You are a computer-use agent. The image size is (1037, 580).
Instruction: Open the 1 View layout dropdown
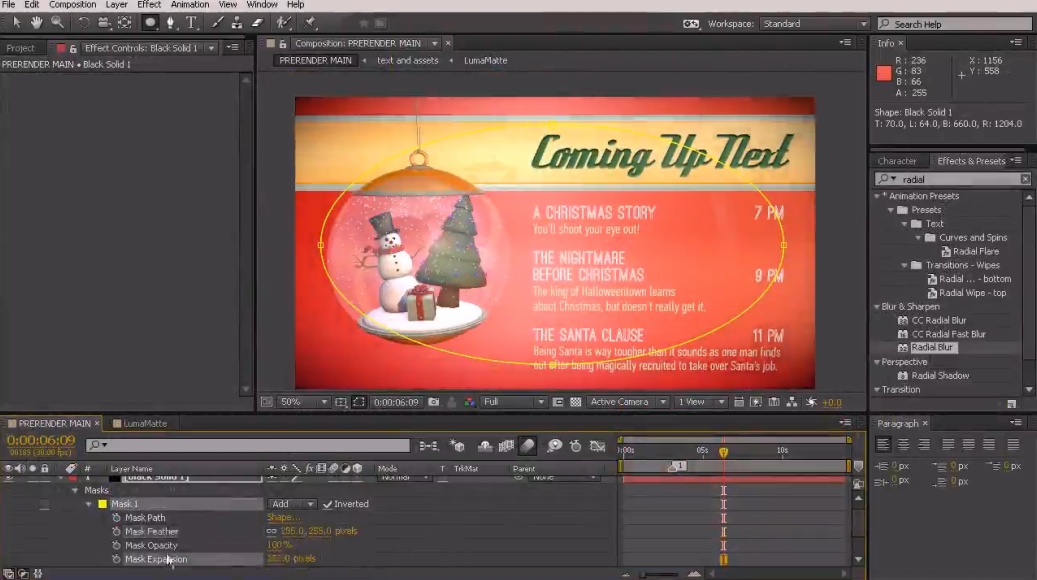tap(702, 402)
